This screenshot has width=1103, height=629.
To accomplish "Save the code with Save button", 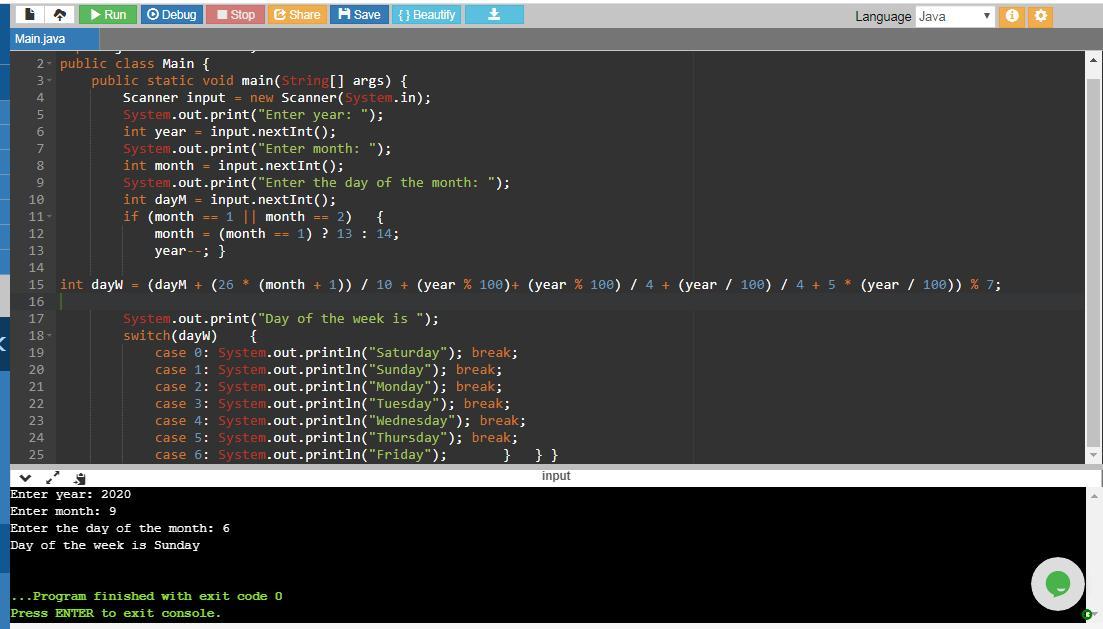I will tap(359, 15).
